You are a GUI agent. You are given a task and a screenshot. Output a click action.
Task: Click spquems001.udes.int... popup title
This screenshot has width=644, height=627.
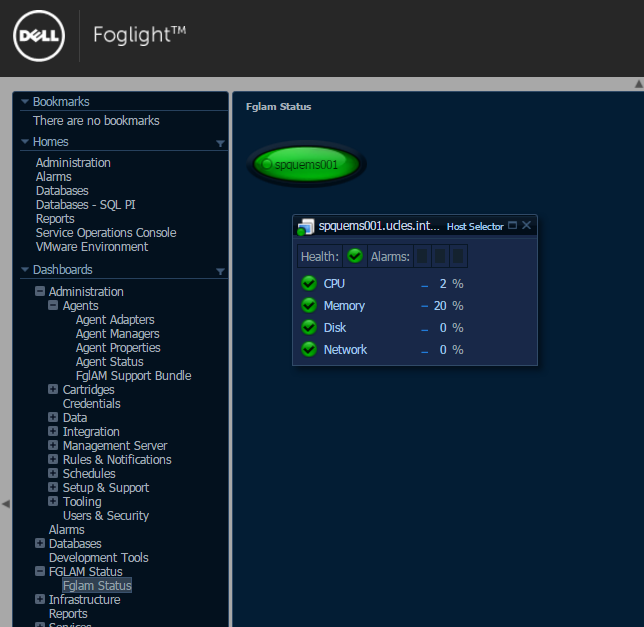379,225
